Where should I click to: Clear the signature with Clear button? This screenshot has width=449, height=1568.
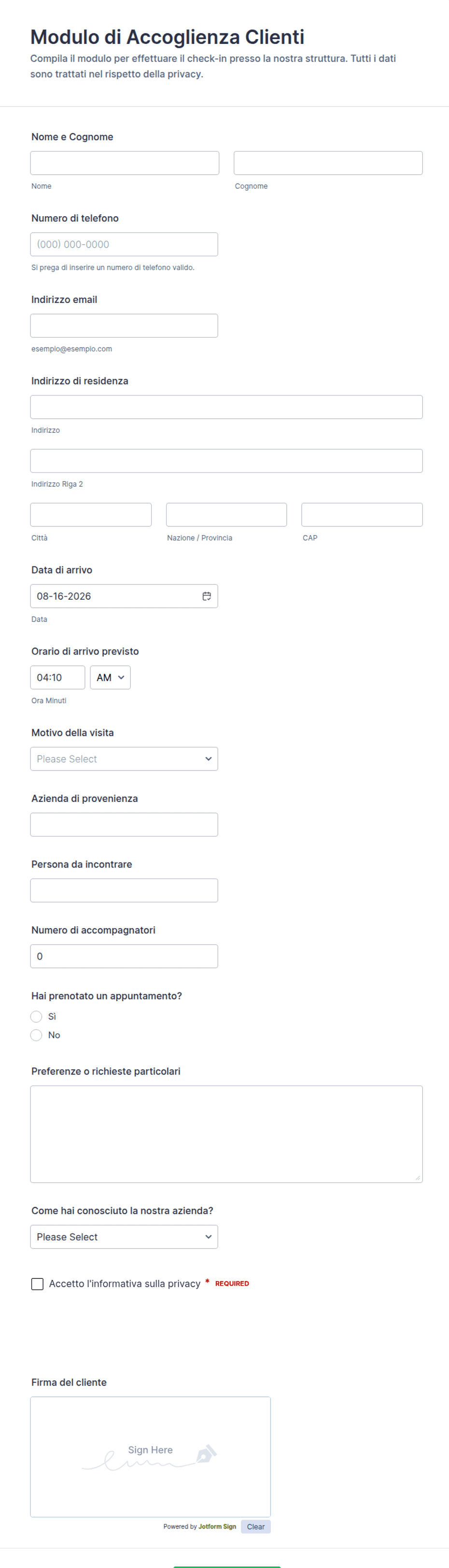pyautogui.click(x=256, y=1527)
